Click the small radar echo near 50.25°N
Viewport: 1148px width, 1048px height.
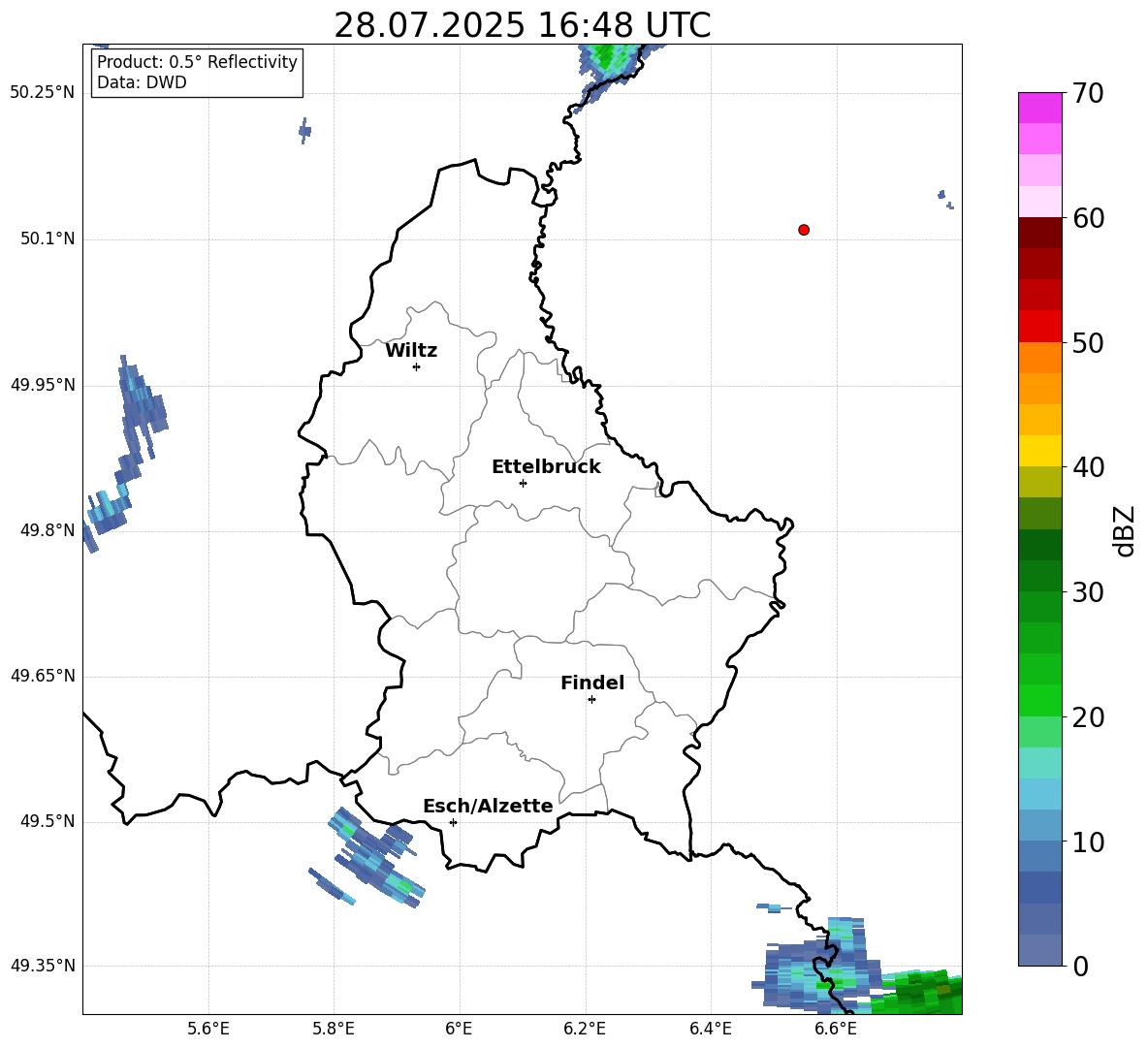pyautogui.click(x=304, y=130)
